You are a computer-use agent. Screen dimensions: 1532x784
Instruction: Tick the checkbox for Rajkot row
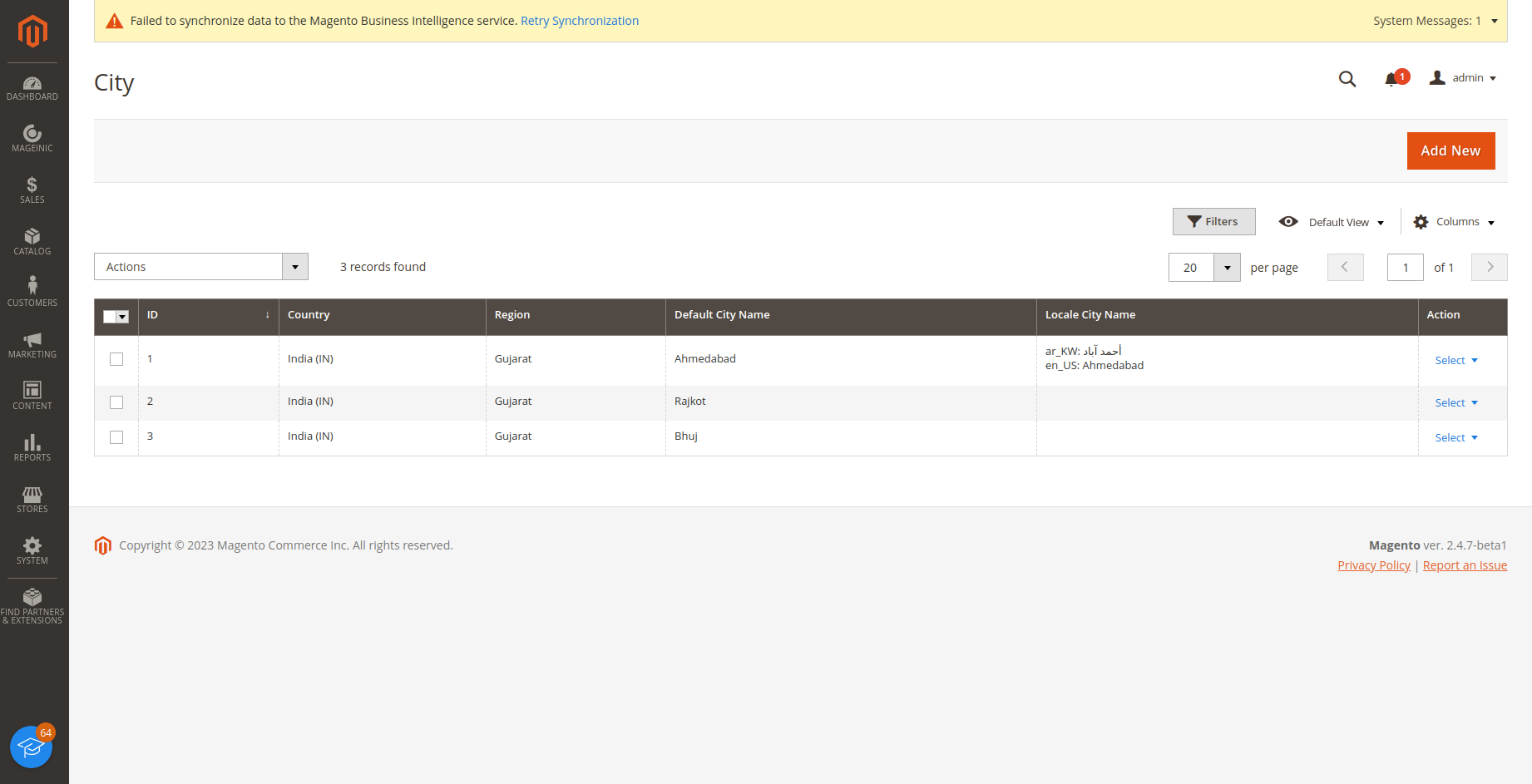[x=116, y=402]
